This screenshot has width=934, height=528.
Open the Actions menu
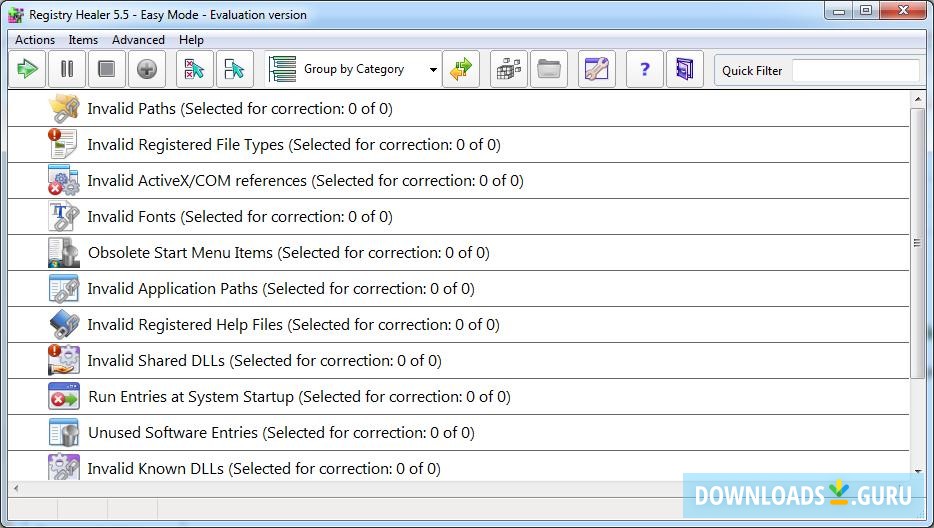(35, 40)
